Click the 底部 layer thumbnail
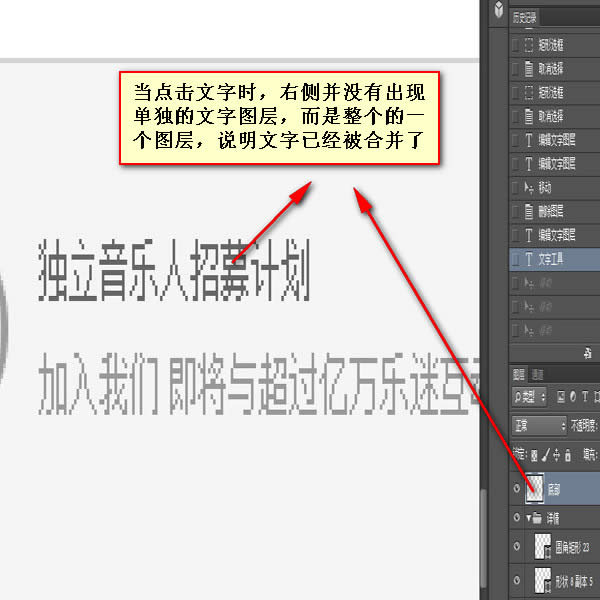 click(535, 488)
